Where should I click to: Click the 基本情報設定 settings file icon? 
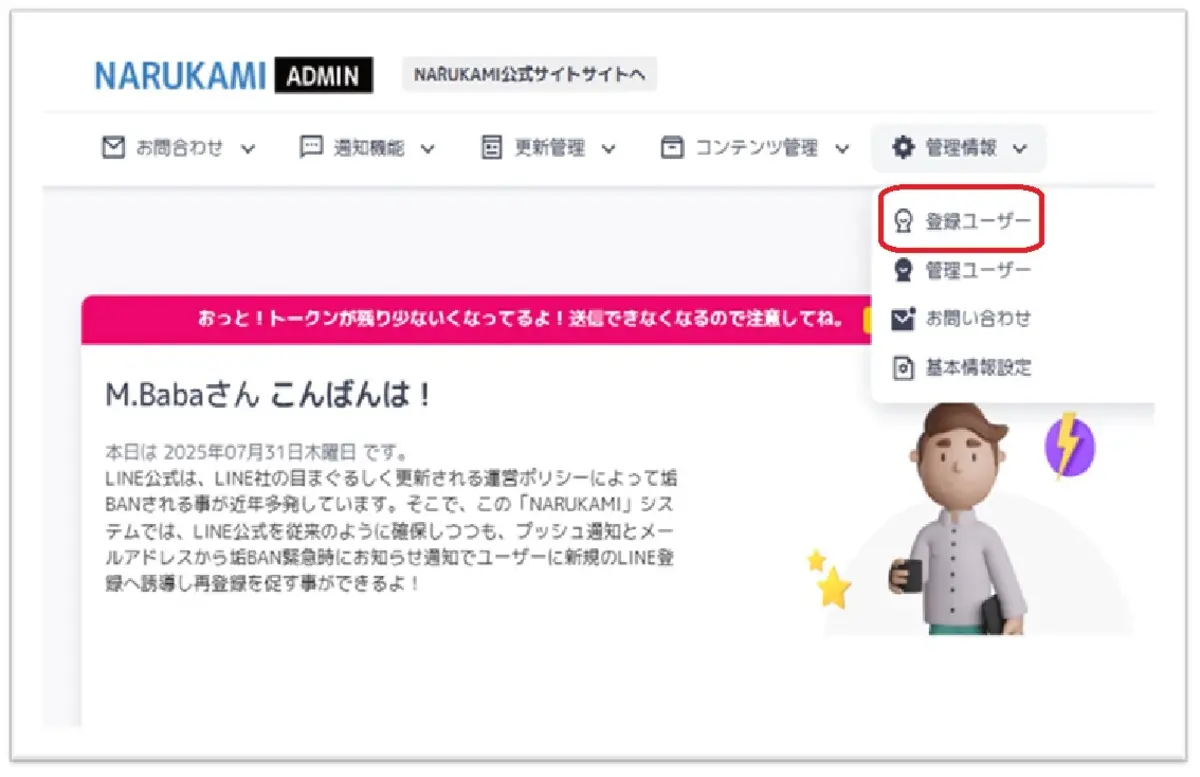click(x=903, y=368)
